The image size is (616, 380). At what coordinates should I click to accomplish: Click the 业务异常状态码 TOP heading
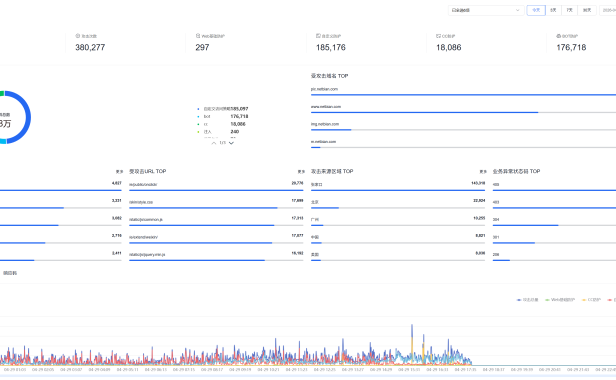tap(516, 171)
